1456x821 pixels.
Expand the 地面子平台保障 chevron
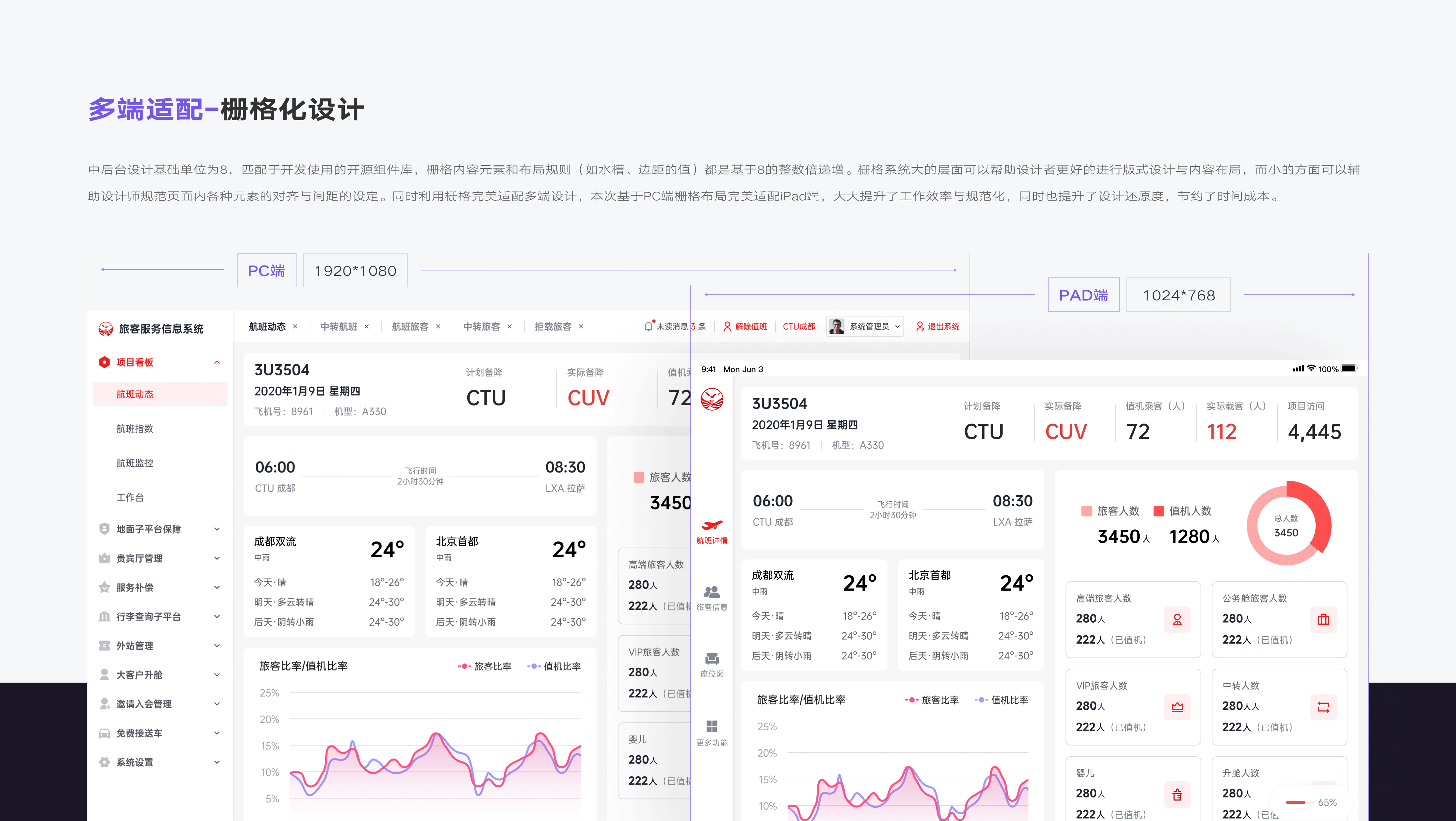point(217,529)
